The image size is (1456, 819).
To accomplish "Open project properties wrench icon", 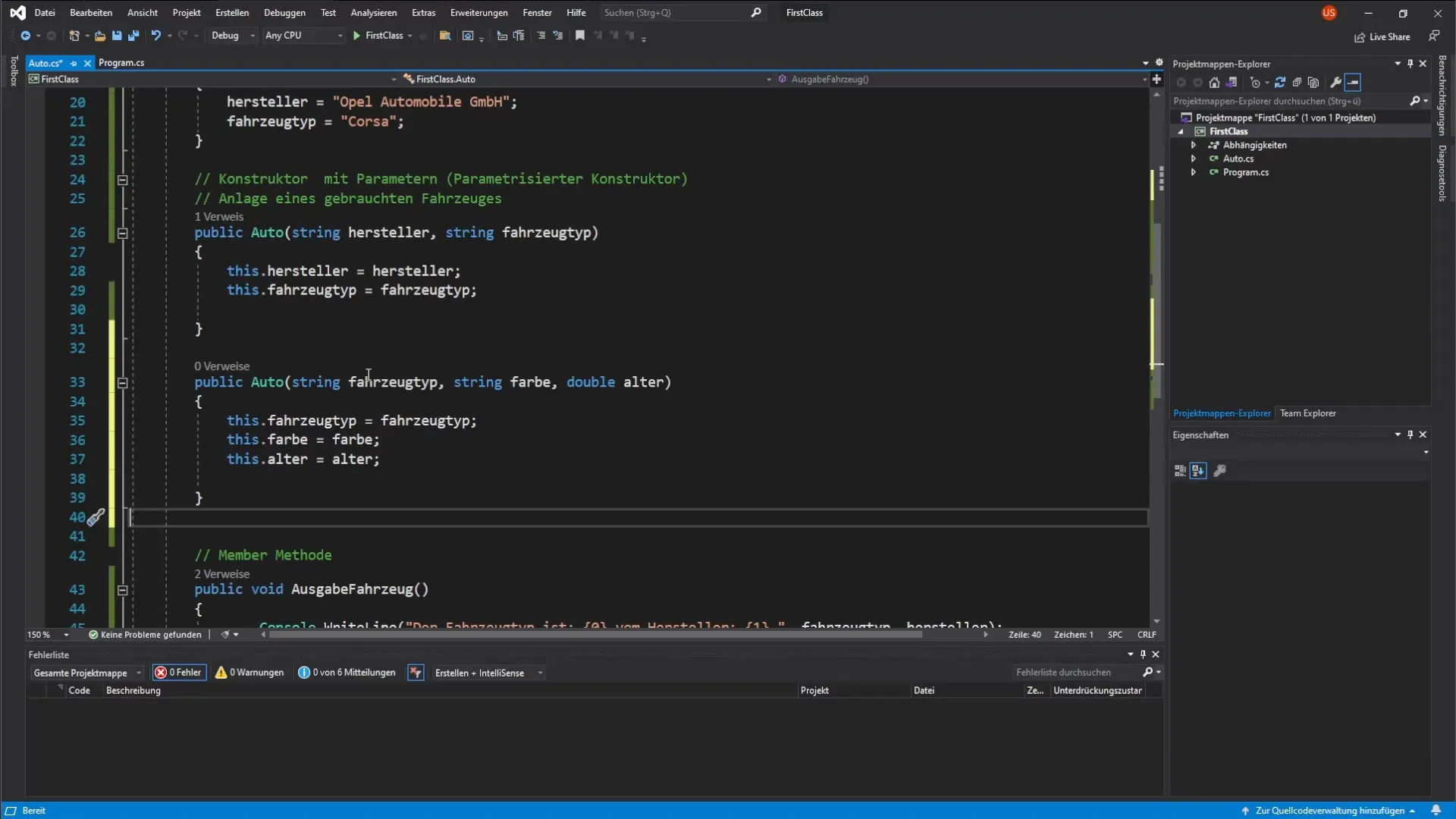I will (1336, 83).
